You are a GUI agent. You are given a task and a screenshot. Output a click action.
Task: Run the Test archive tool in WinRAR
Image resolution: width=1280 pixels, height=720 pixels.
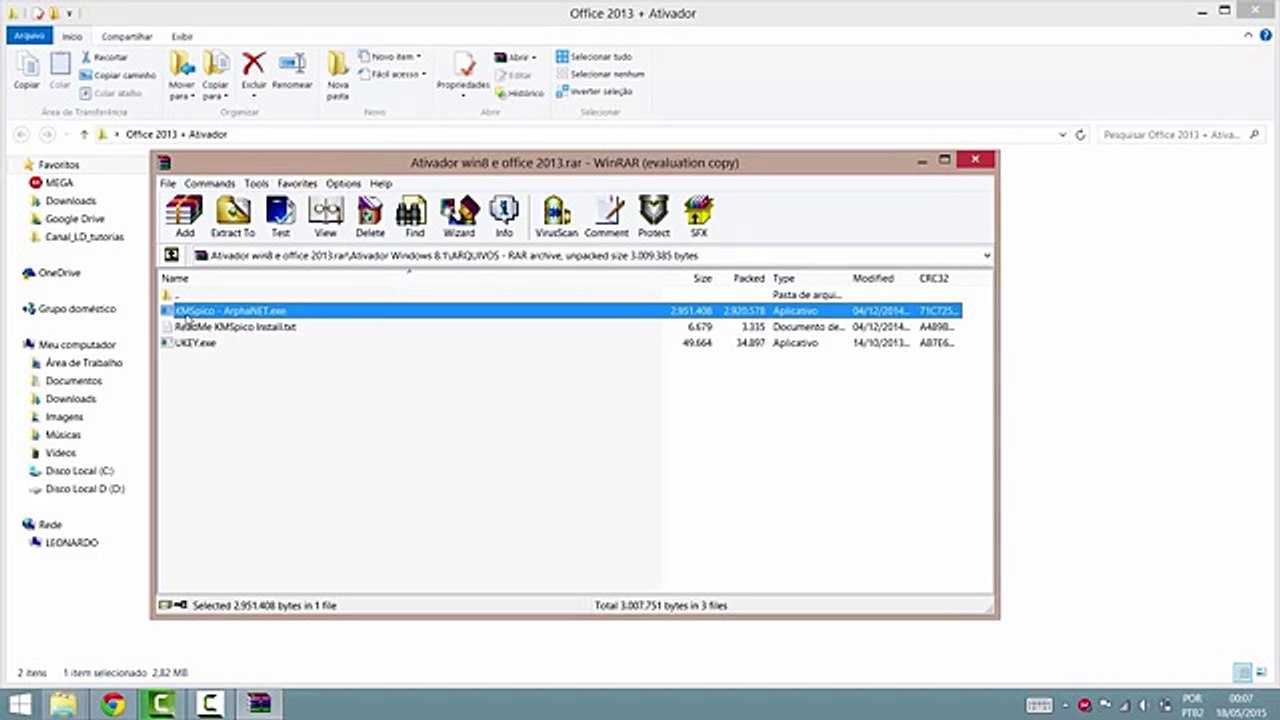click(x=280, y=216)
